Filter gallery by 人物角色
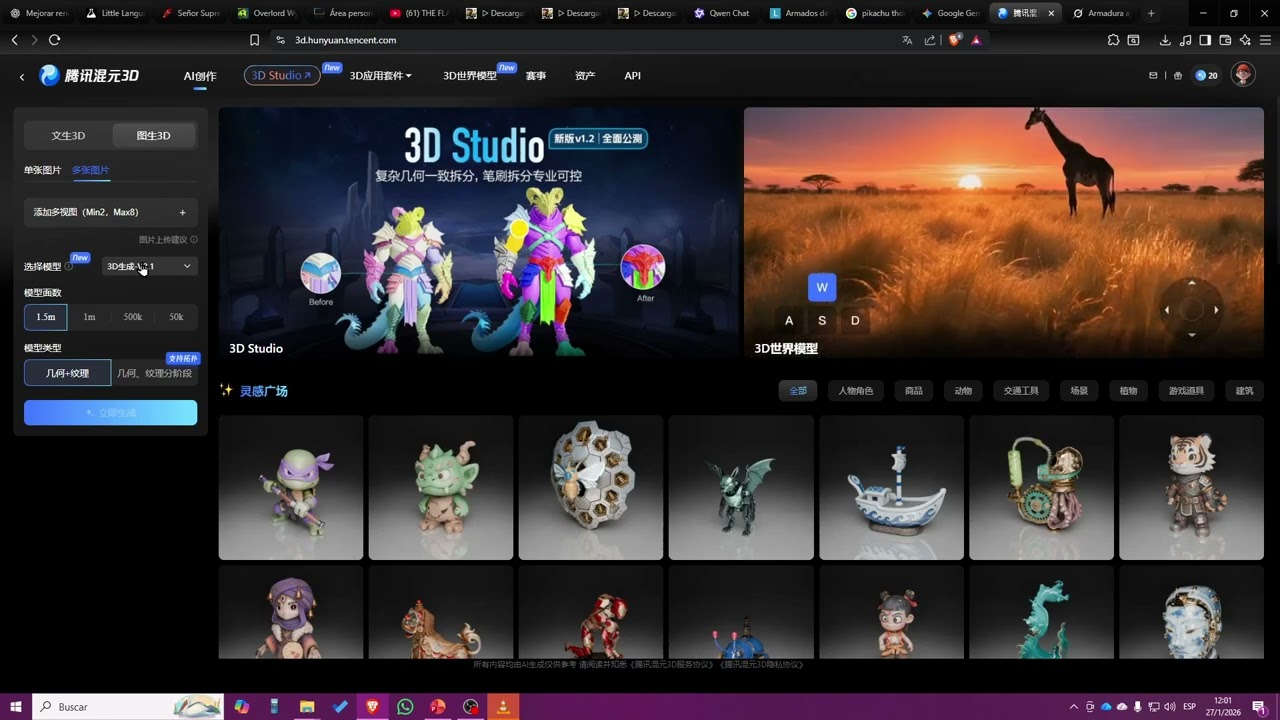Screen dimensions: 1280x720 pos(855,390)
